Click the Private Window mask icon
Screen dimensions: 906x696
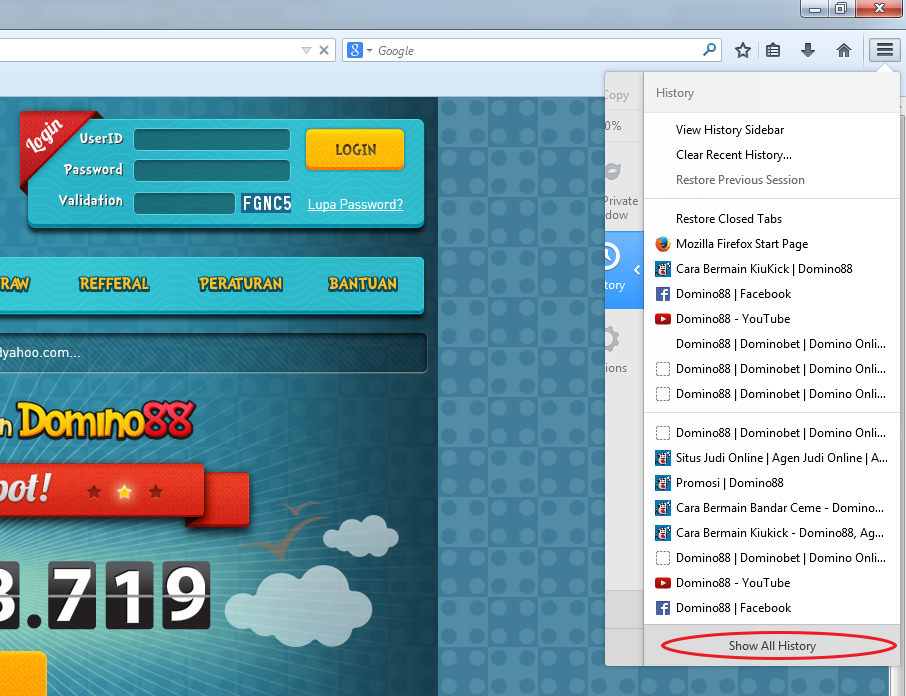612,171
